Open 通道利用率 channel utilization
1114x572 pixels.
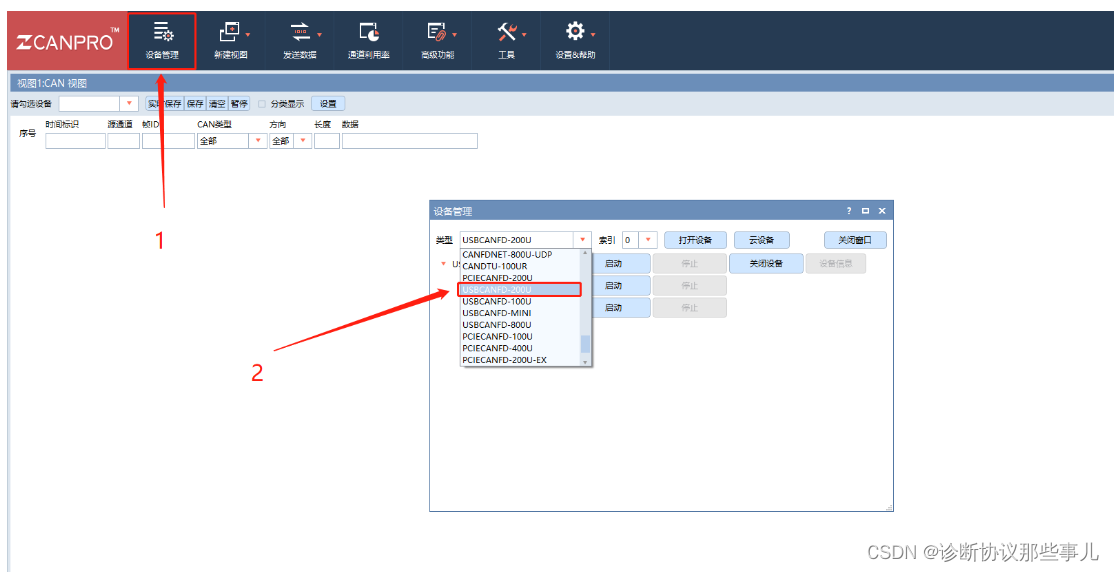point(369,41)
